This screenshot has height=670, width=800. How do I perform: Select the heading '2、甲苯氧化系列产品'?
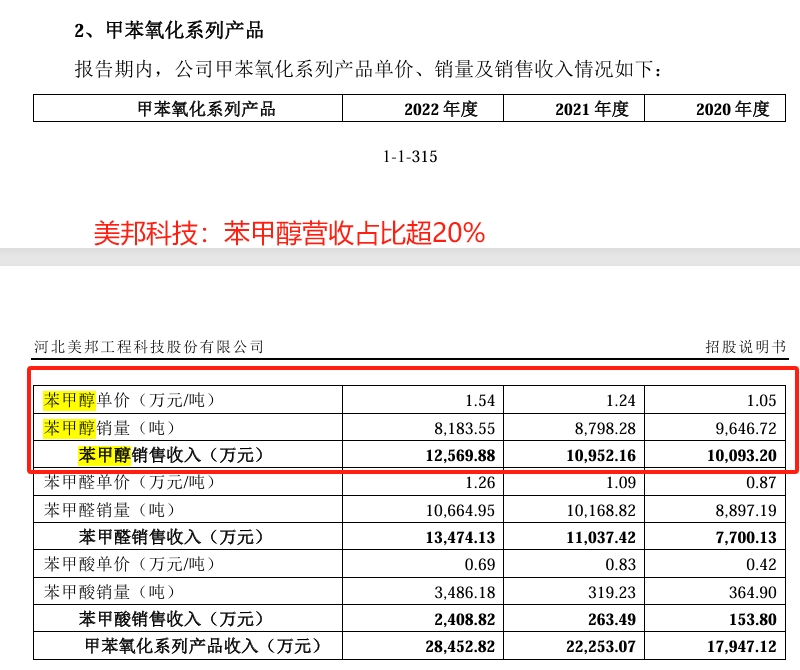tap(169, 31)
